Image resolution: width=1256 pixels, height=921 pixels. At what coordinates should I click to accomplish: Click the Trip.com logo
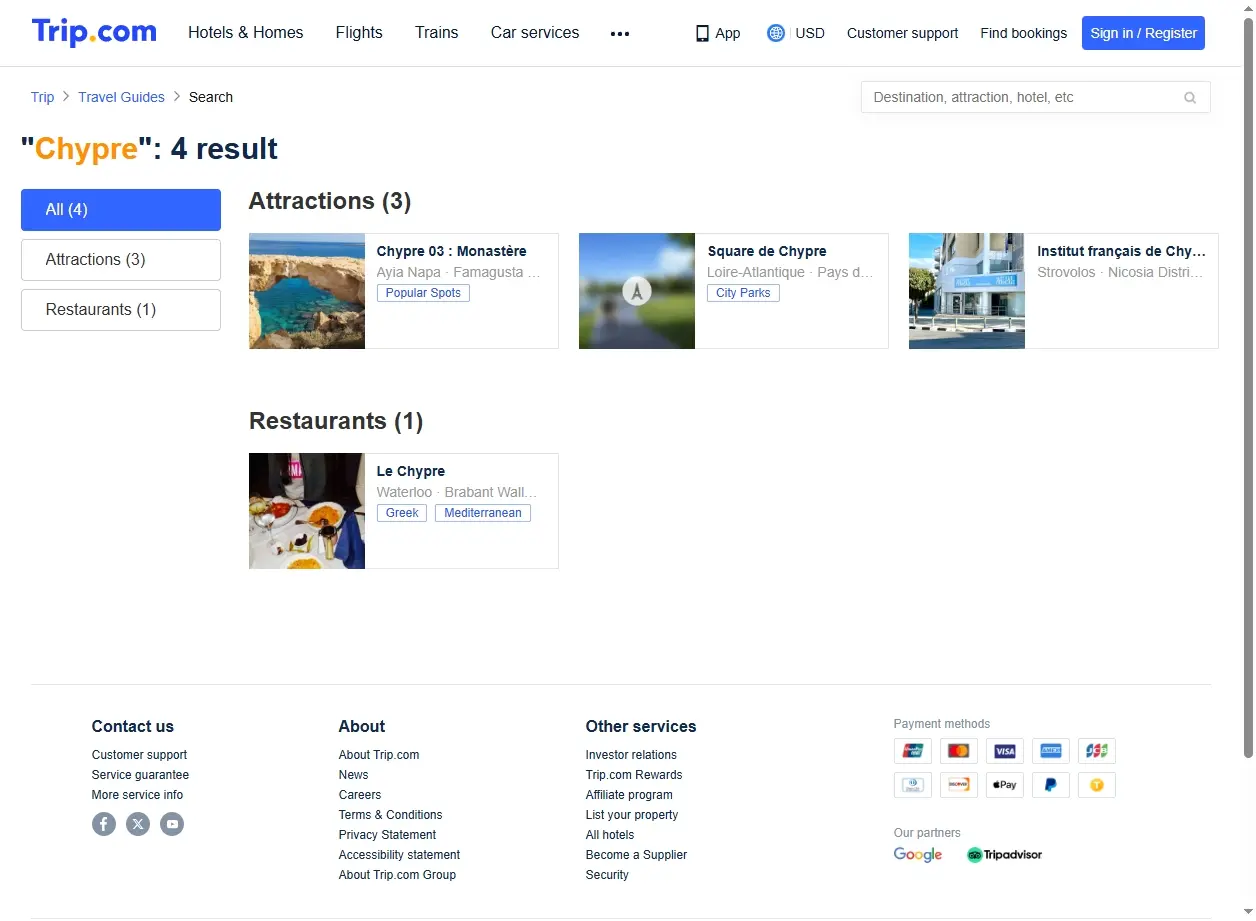[94, 32]
